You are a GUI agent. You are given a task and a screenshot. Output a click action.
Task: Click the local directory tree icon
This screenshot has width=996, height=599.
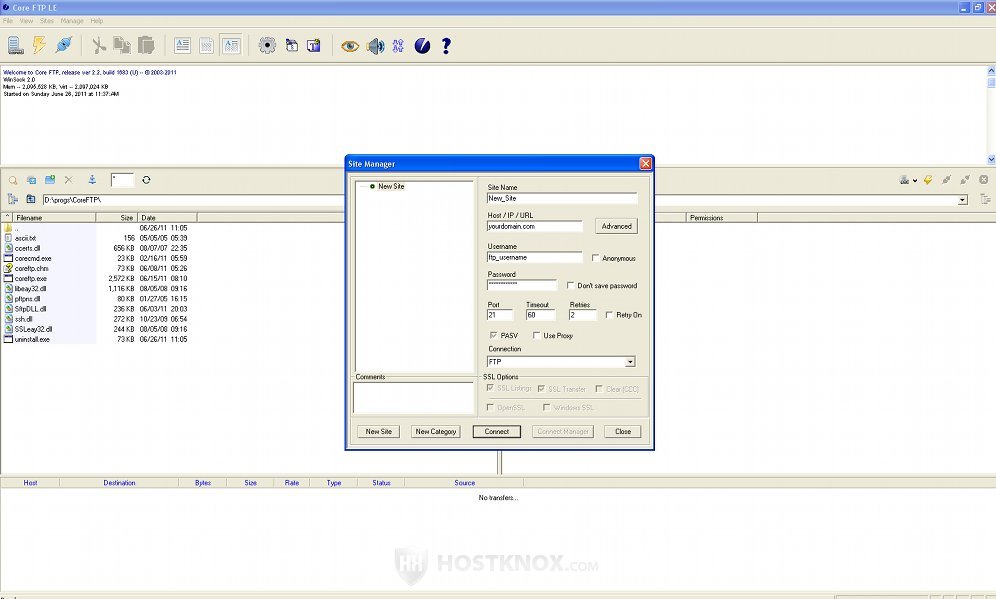coord(13,199)
